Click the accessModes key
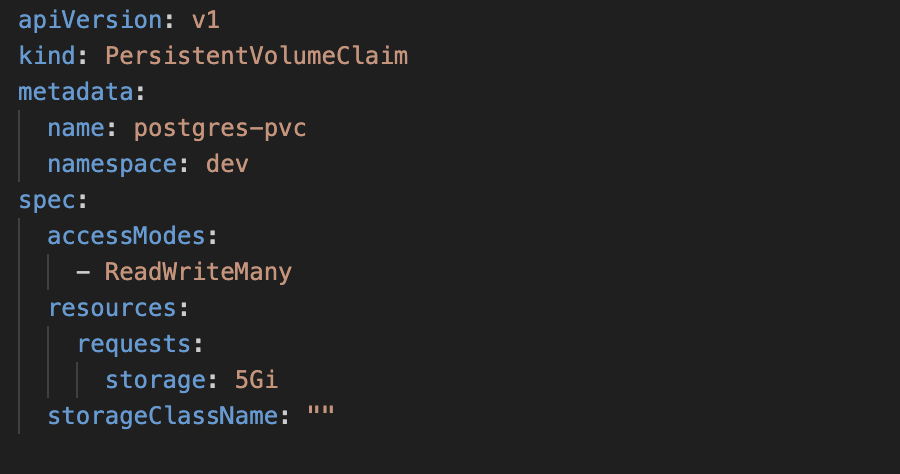The image size is (900, 474). click(x=126, y=236)
